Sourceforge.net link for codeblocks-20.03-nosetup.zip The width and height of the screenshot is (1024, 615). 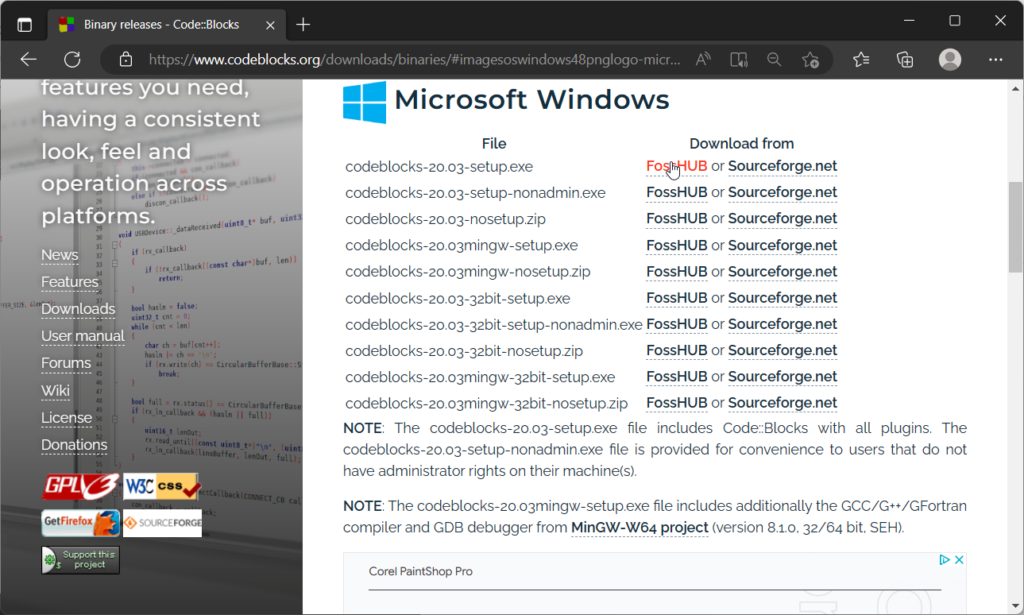coord(782,219)
